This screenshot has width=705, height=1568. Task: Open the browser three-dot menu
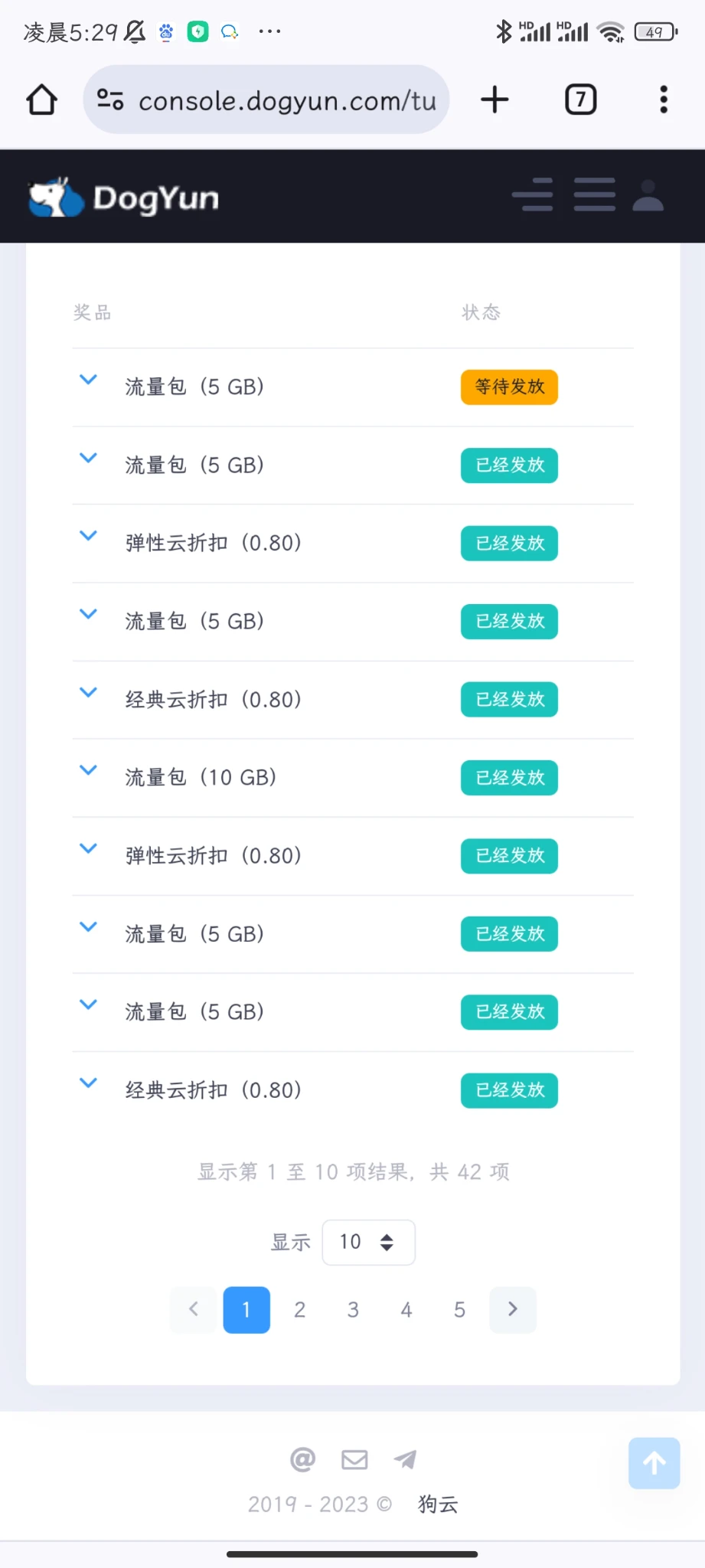pyautogui.click(x=663, y=100)
